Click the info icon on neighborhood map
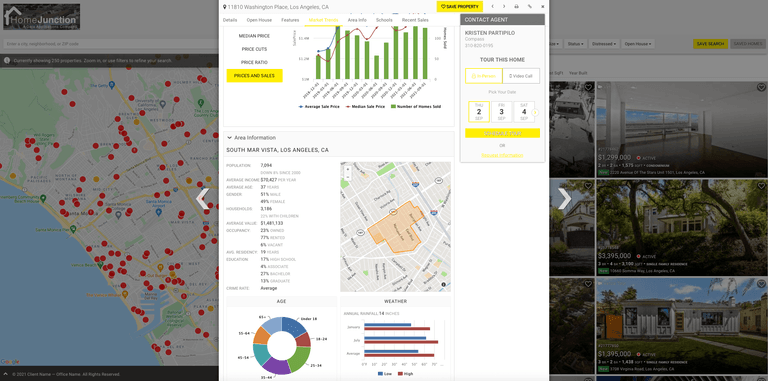The height and width of the screenshot is (381, 768). 443,285
